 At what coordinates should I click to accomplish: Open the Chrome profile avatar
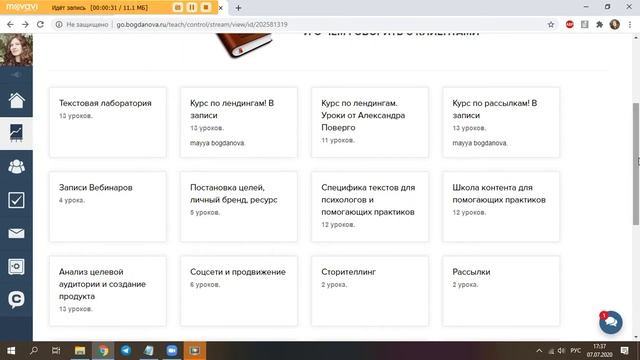click(615, 24)
